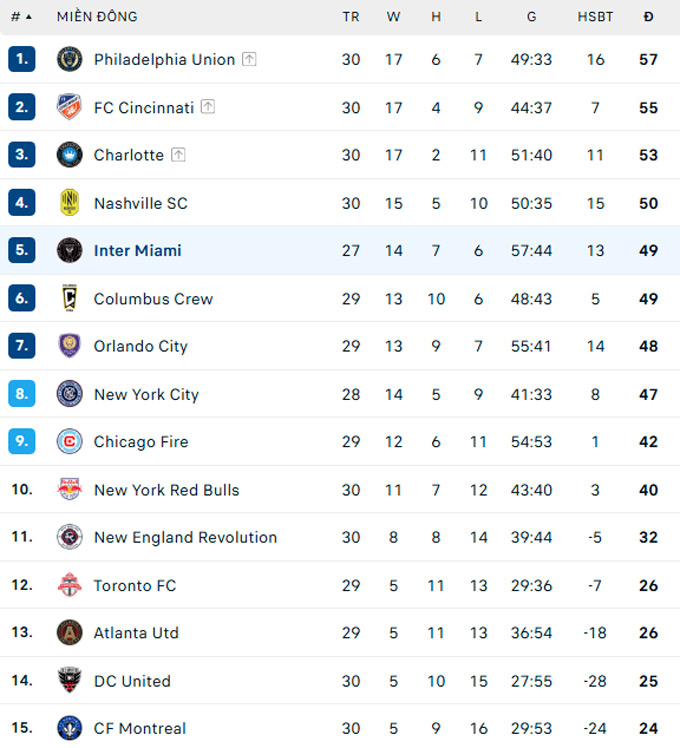Click the Đ points column header
The width and height of the screenshot is (680, 748).
coord(649,17)
